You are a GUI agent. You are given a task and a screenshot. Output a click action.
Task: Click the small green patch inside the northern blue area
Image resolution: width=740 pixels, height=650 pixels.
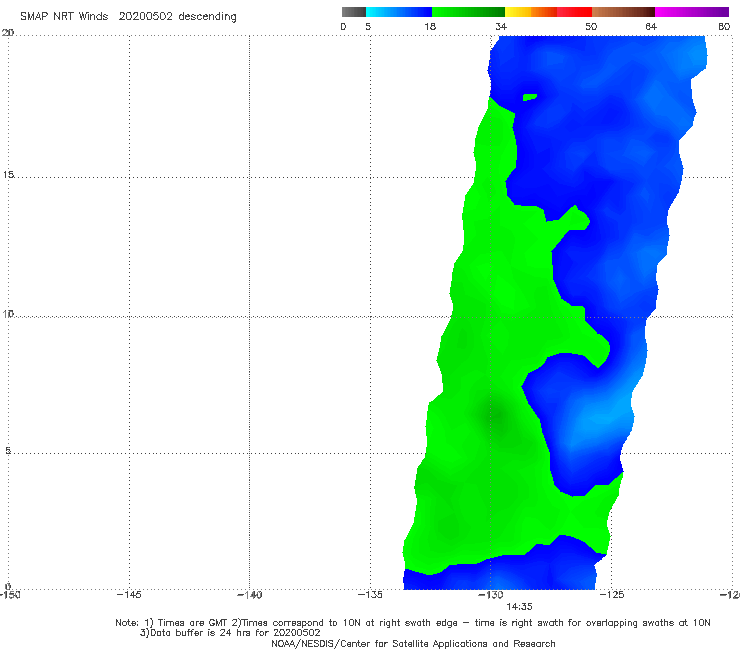(530, 97)
